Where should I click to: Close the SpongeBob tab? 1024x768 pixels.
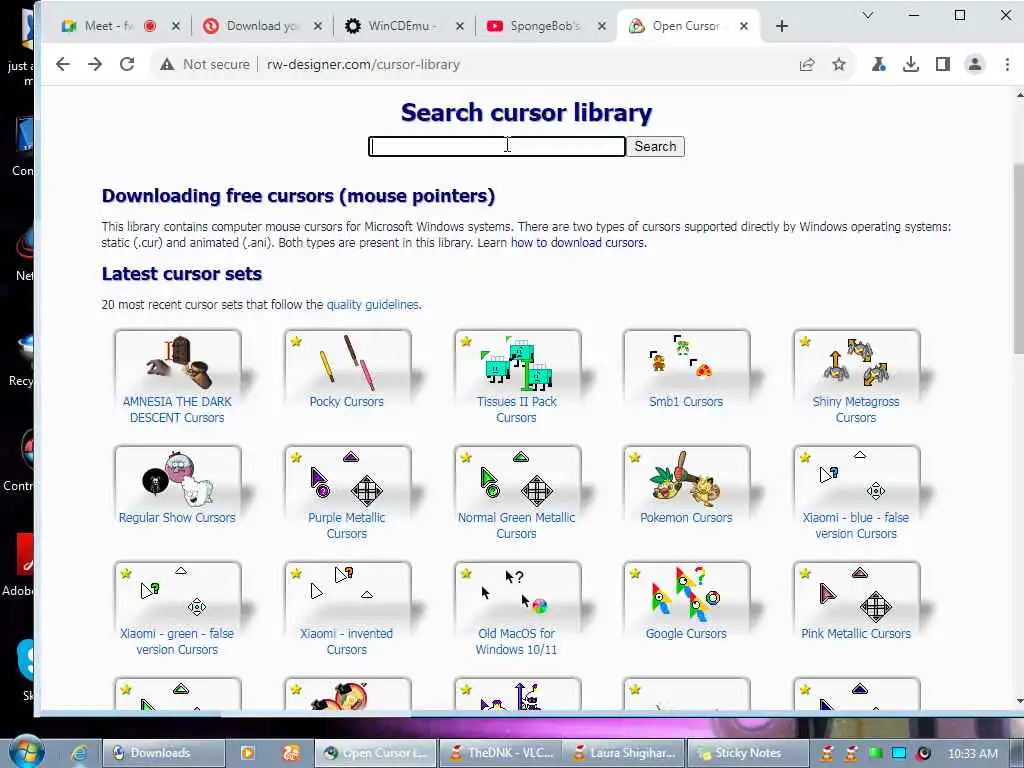(x=602, y=26)
